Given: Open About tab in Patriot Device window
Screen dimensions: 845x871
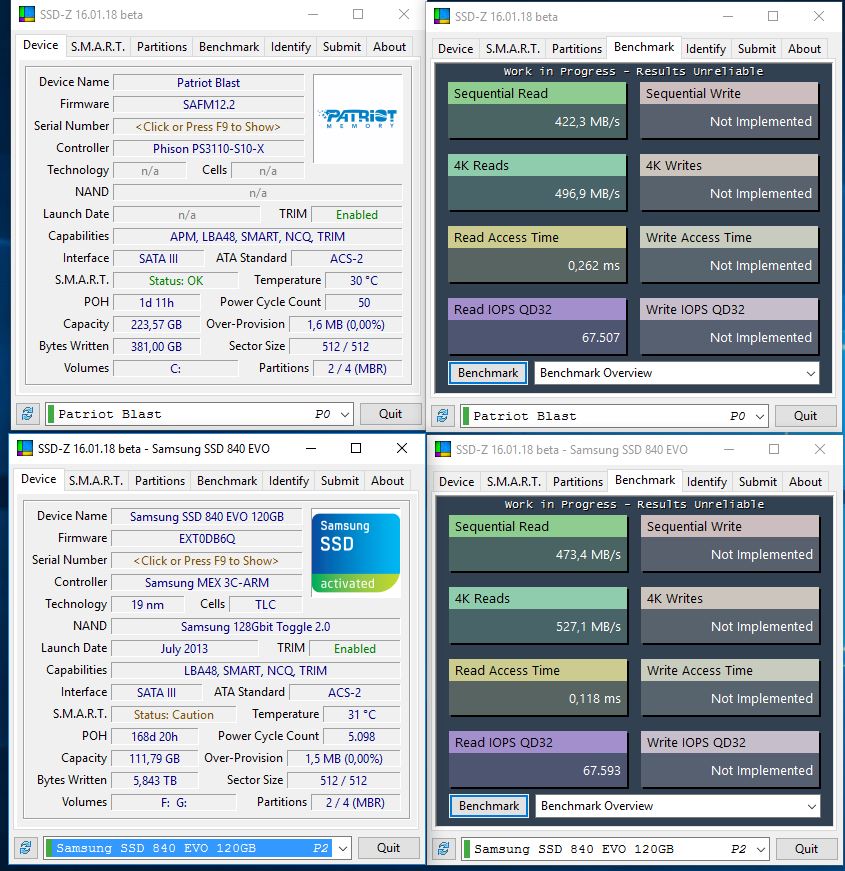Looking at the screenshot, I should tap(389, 47).
